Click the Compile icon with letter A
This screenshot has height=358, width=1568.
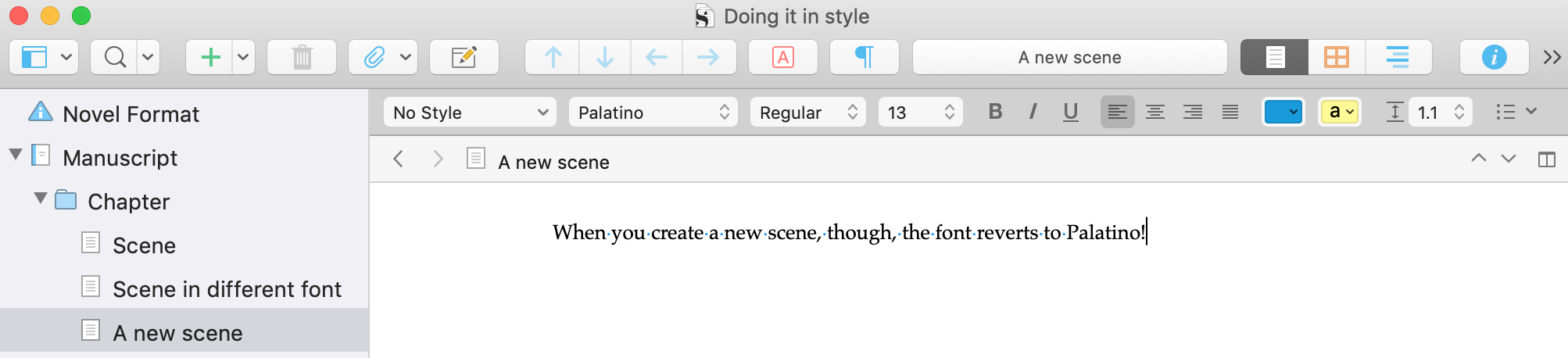coord(783,57)
